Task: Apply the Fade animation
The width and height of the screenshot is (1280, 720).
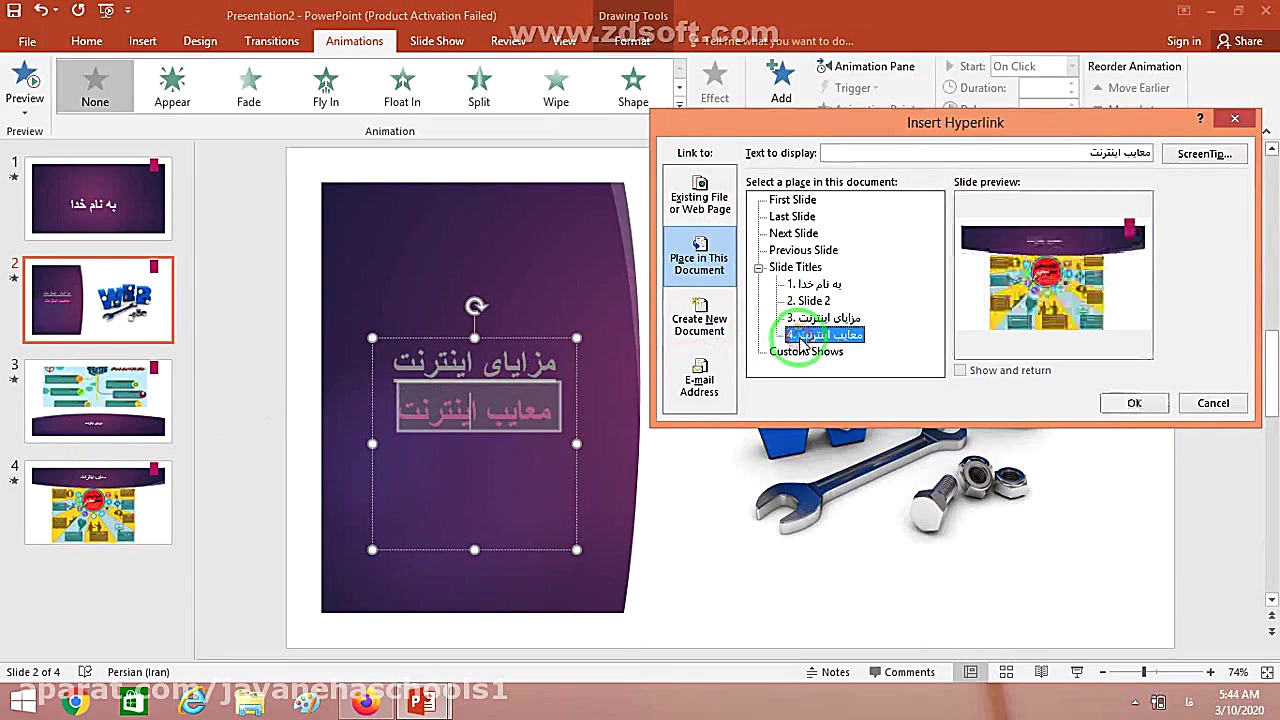Action: point(249,85)
